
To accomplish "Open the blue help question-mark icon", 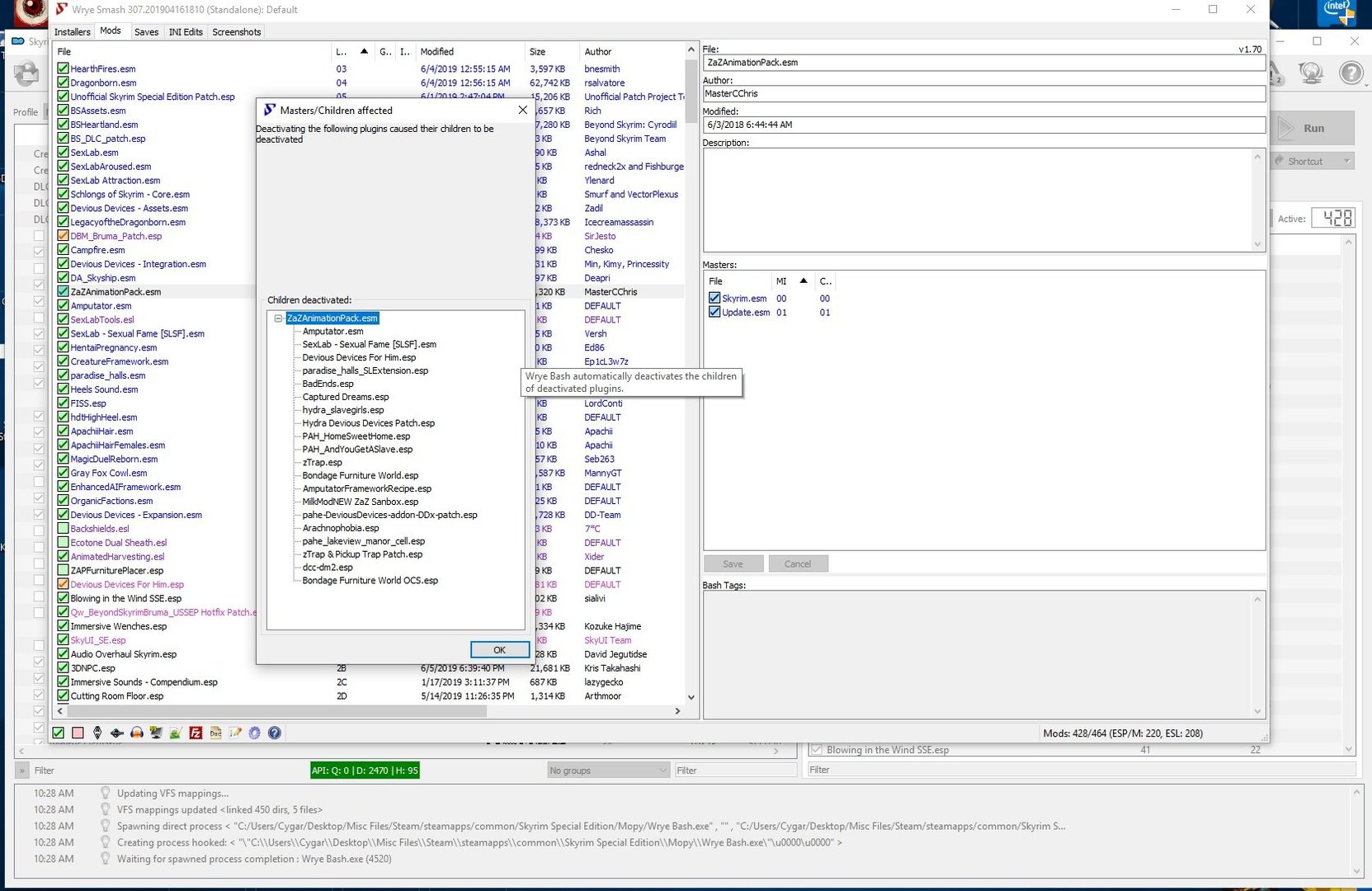I will click(x=275, y=733).
